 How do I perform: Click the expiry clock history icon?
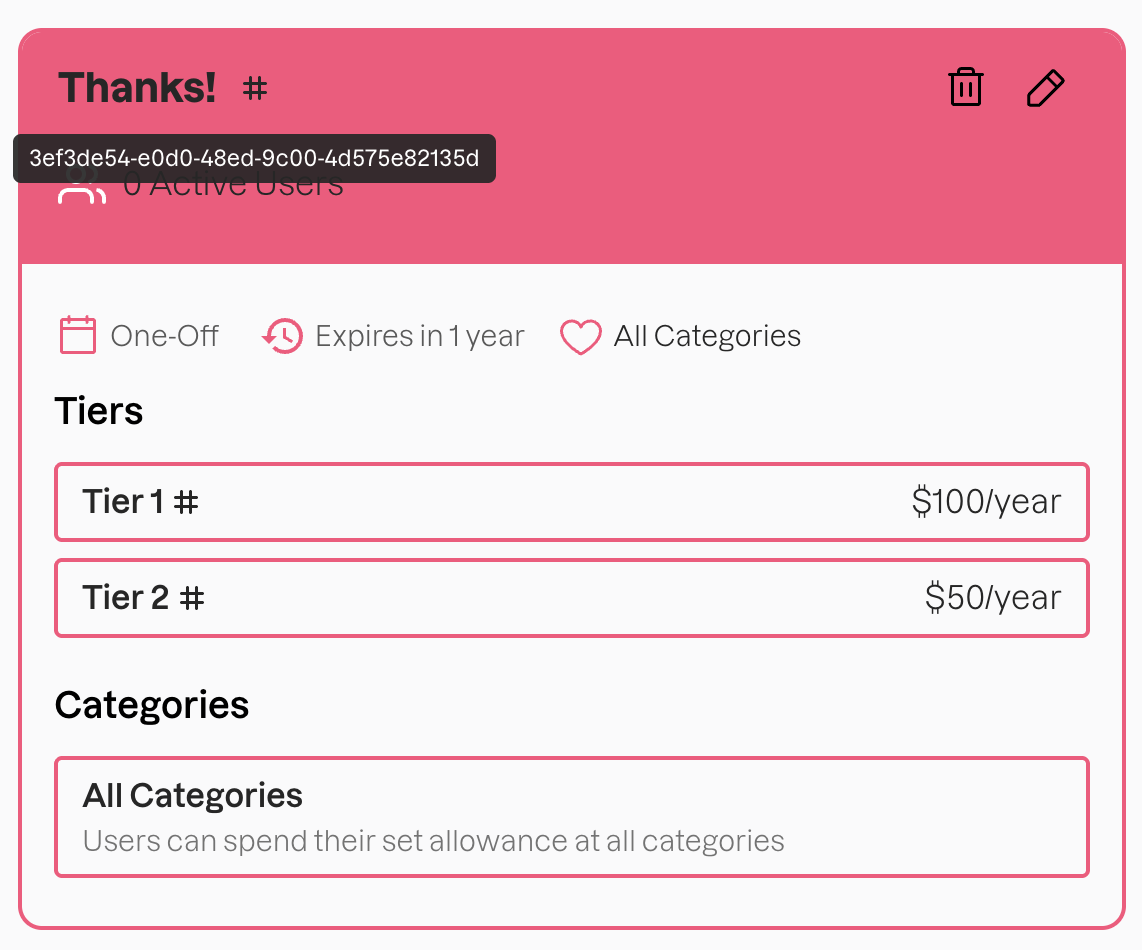[283, 336]
